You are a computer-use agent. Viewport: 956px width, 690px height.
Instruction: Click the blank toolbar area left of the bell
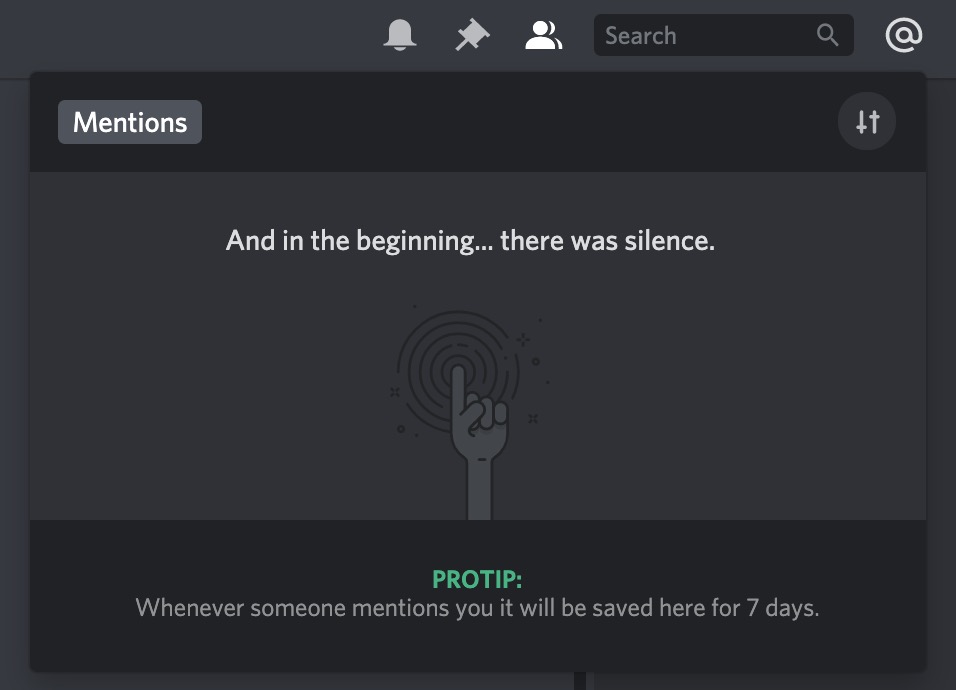pos(200,36)
